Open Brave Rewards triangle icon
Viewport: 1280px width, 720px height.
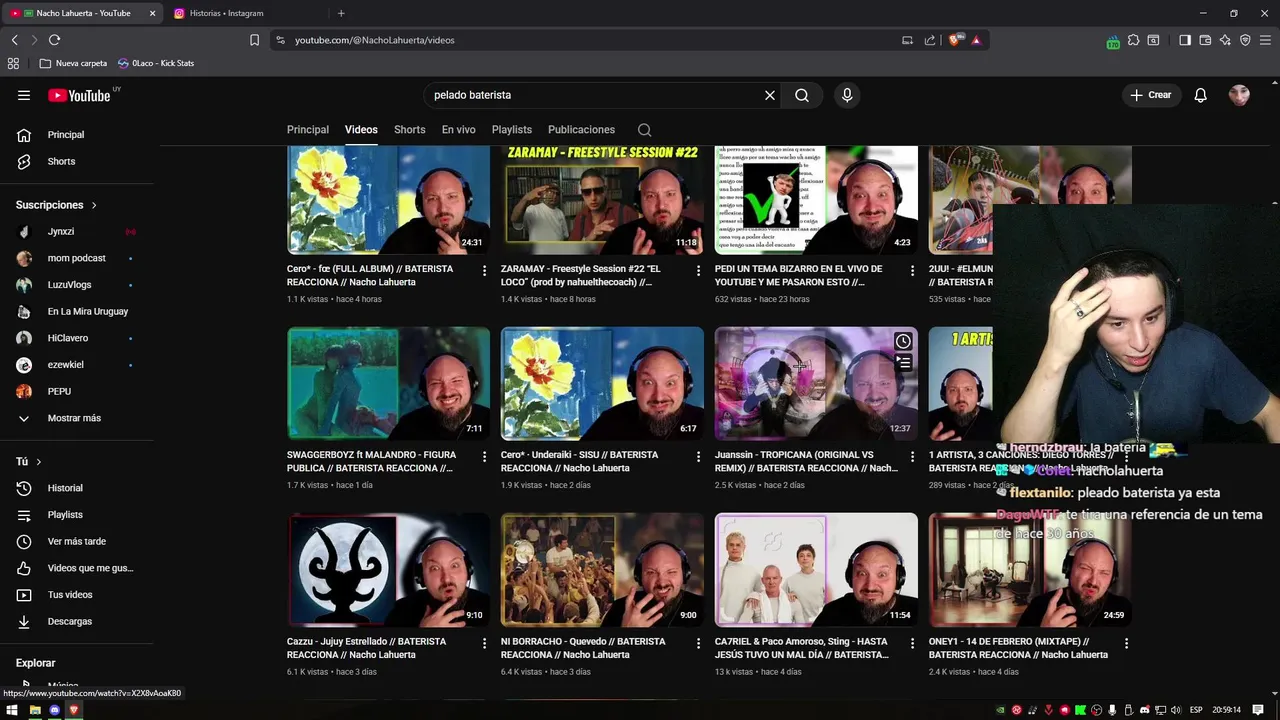pos(976,40)
